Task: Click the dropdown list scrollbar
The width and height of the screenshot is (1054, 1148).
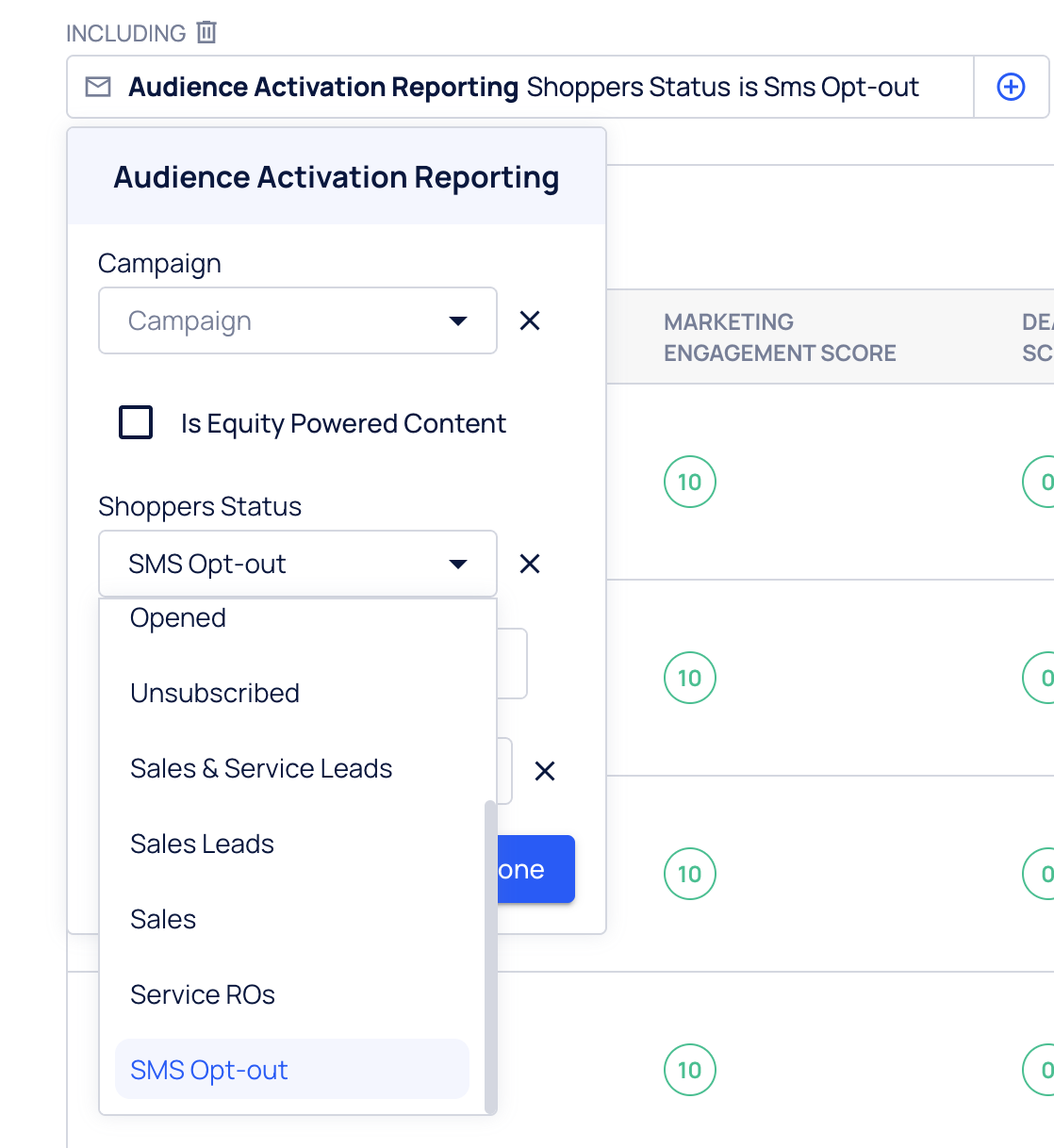Action: (489, 952)
